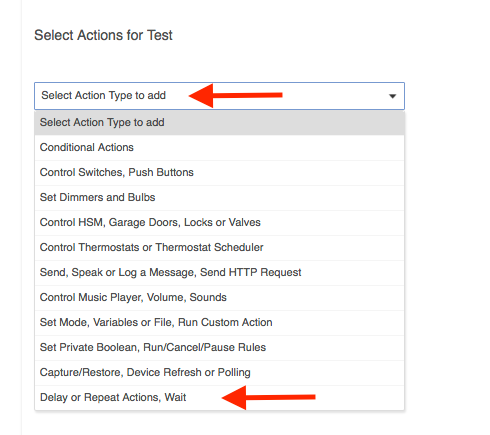Select Send, Speak or Log a Message option
The width and height of the screenshot is (490, 435).
(219, 272)
